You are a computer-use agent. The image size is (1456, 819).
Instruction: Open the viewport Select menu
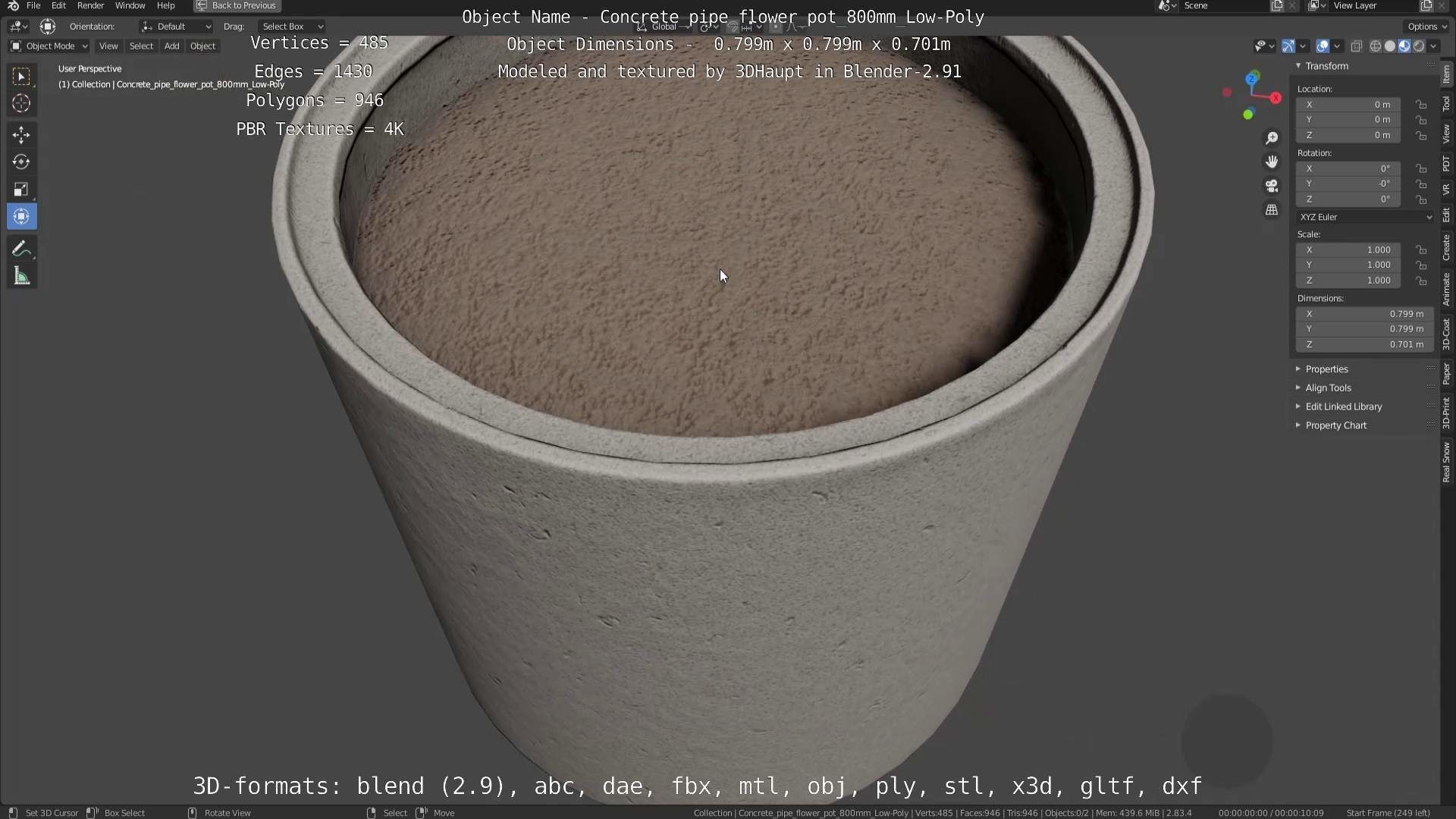click(x=141, y=46)
